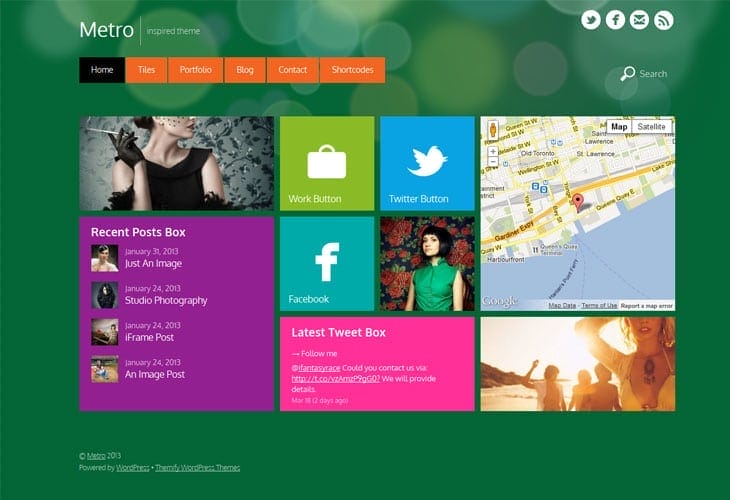Open the teal Facebook tile
The image size is (730, 500).
coord(326,263)
